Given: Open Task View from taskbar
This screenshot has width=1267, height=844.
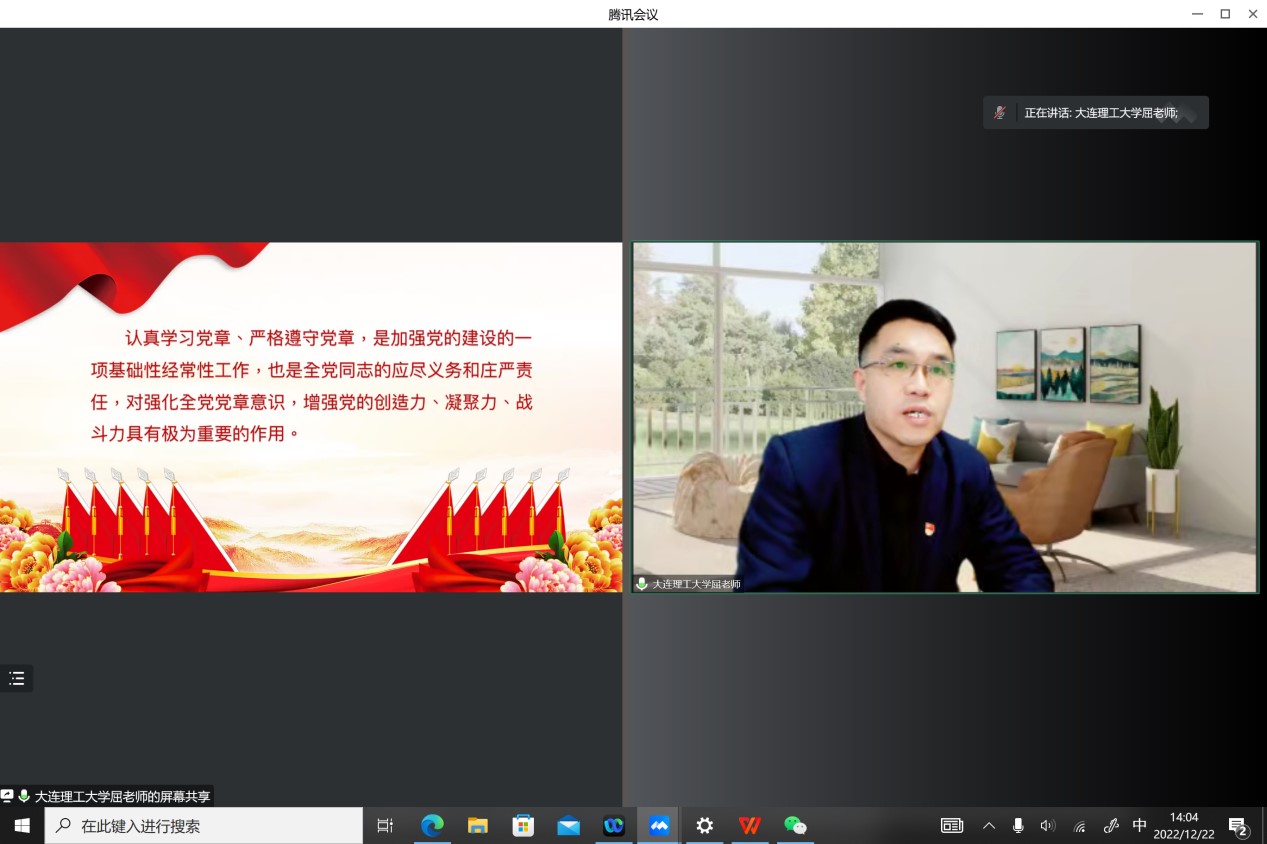Looking at the screenshot, I should click(385, 826).
